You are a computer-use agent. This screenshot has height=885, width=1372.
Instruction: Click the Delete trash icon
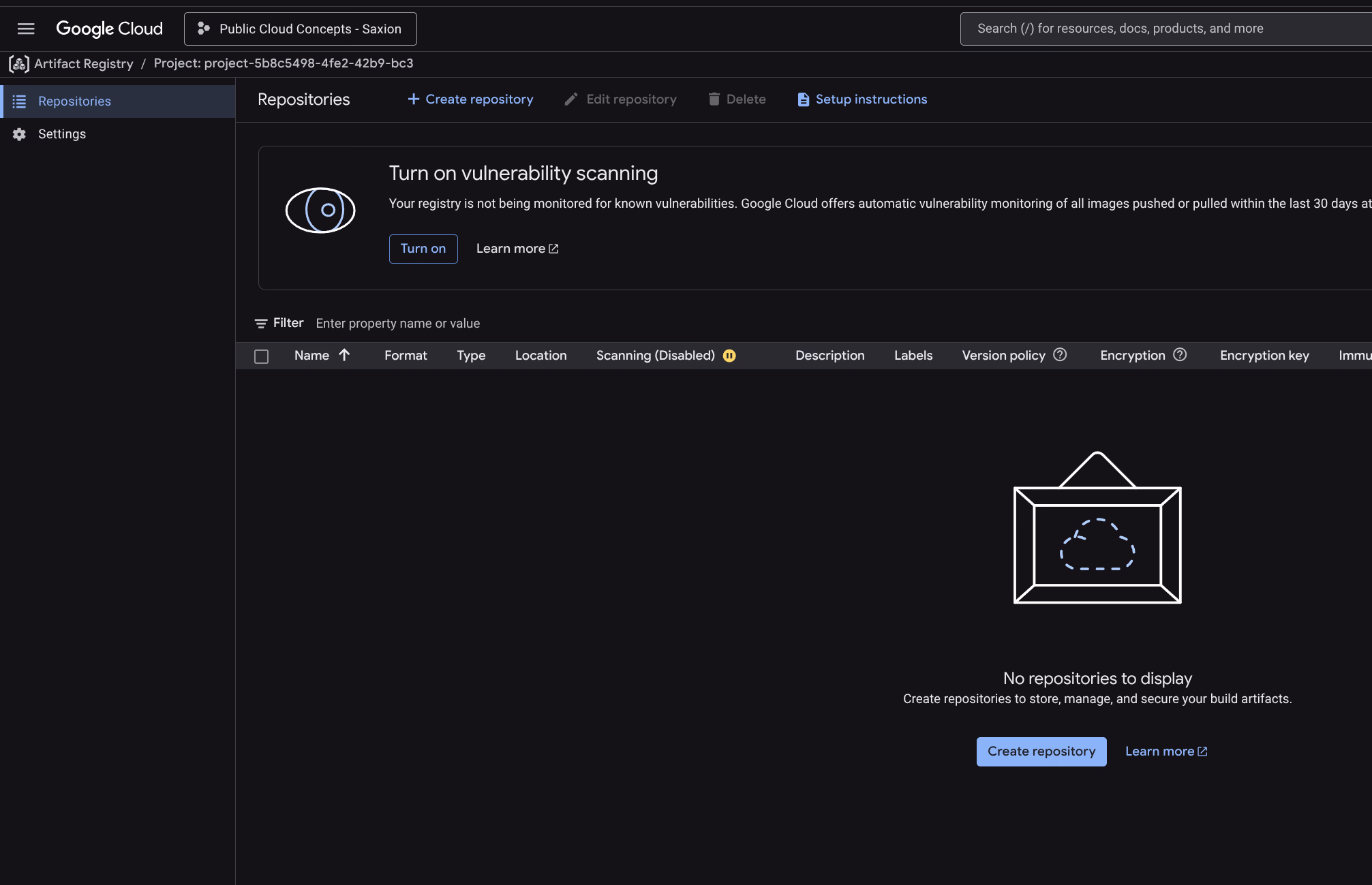click(714, 99)
